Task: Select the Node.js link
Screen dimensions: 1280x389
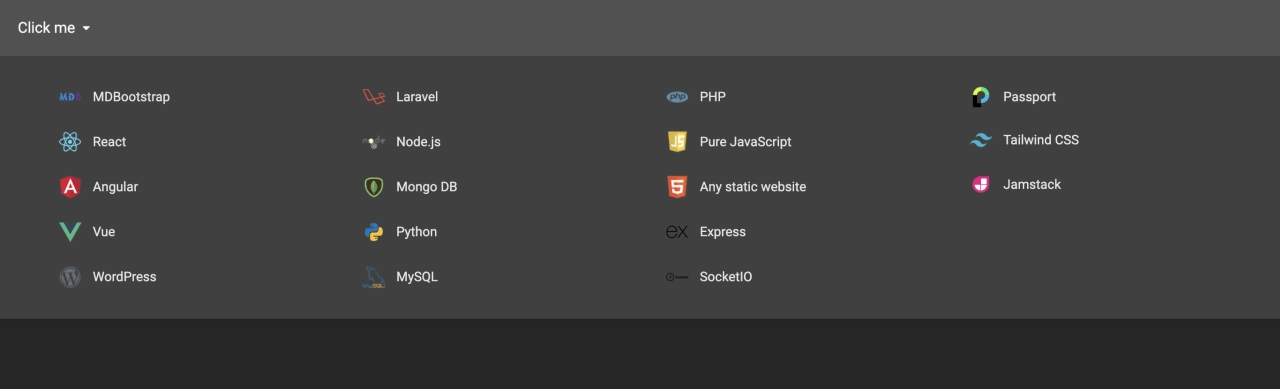Action: 418,142
